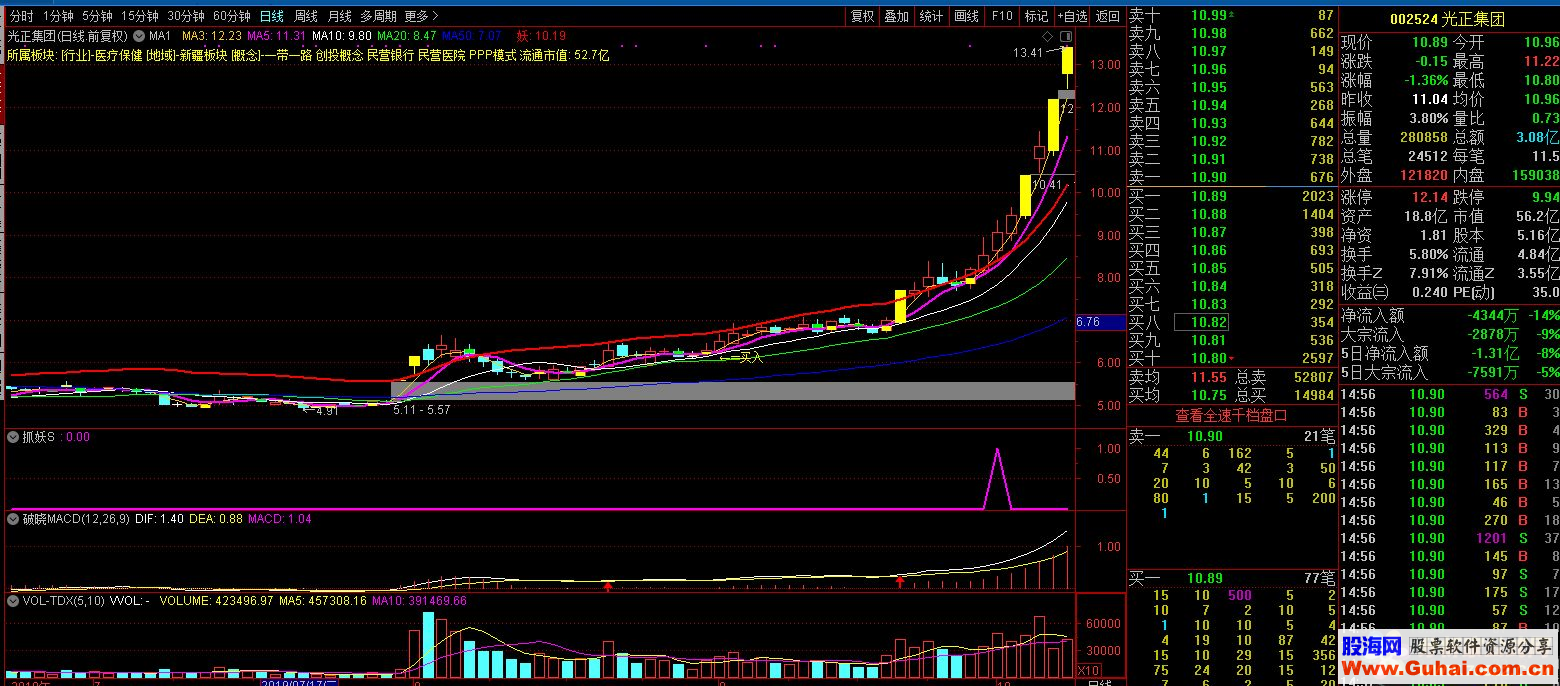This screenshot has height=686, width=1560.
Task: Expand the main chart indicator dropdown arrow
Action: [x=139, y=36]
